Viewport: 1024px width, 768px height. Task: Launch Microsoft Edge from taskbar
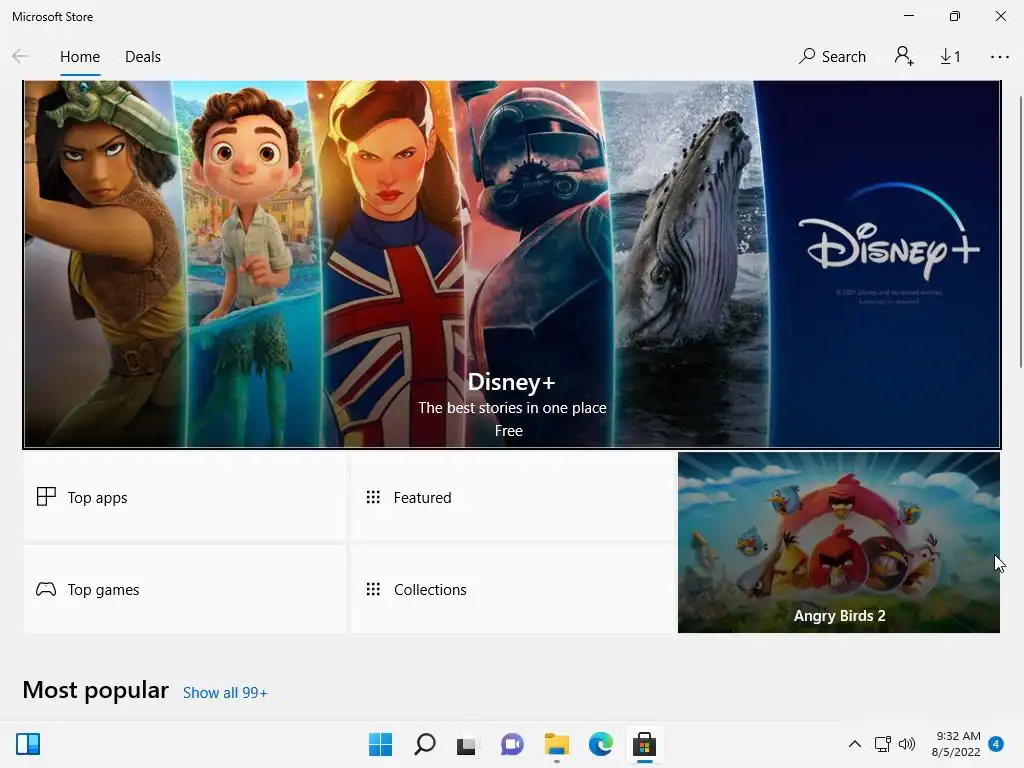pos(600,744)
